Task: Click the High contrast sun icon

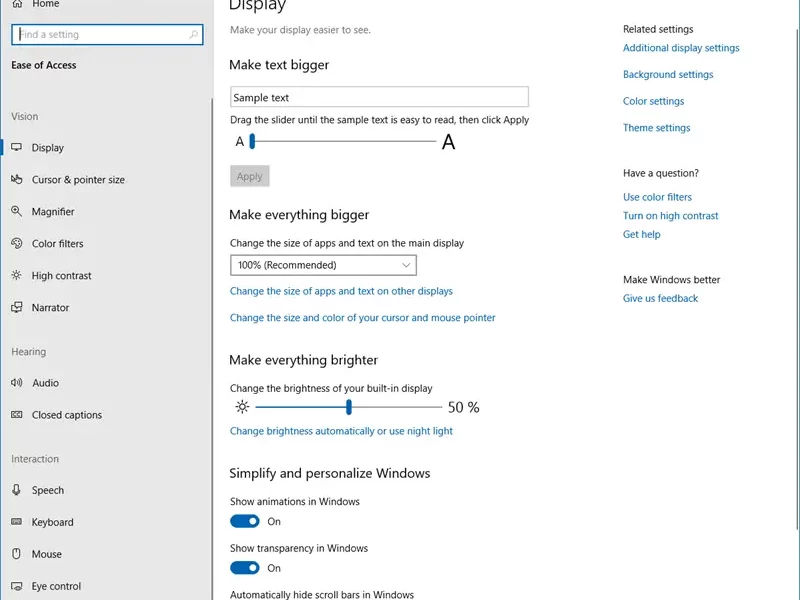Action: click(x=17, y=276)
